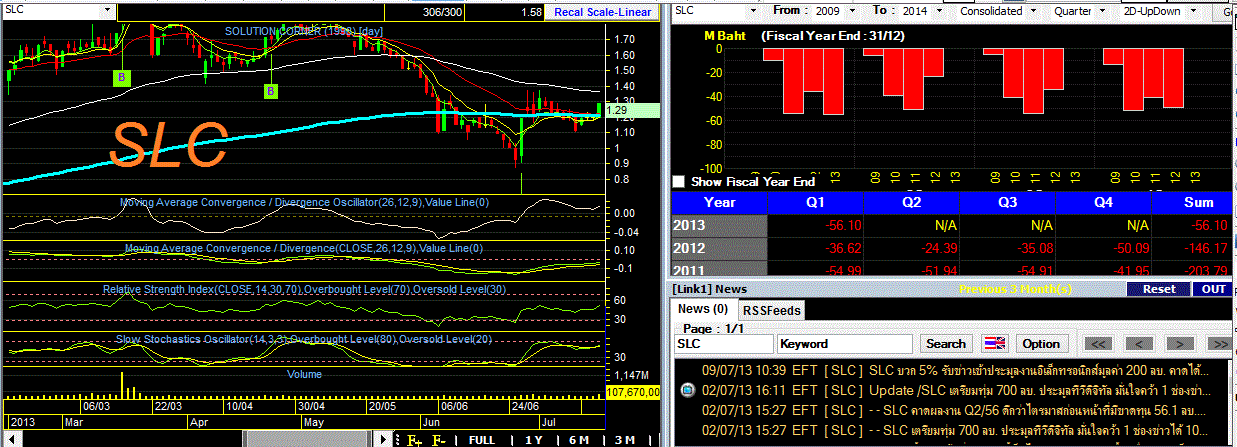Switch to the RSSFeeds tab
The width and height of the screenshot is (1237, 447).
point(771,310)
